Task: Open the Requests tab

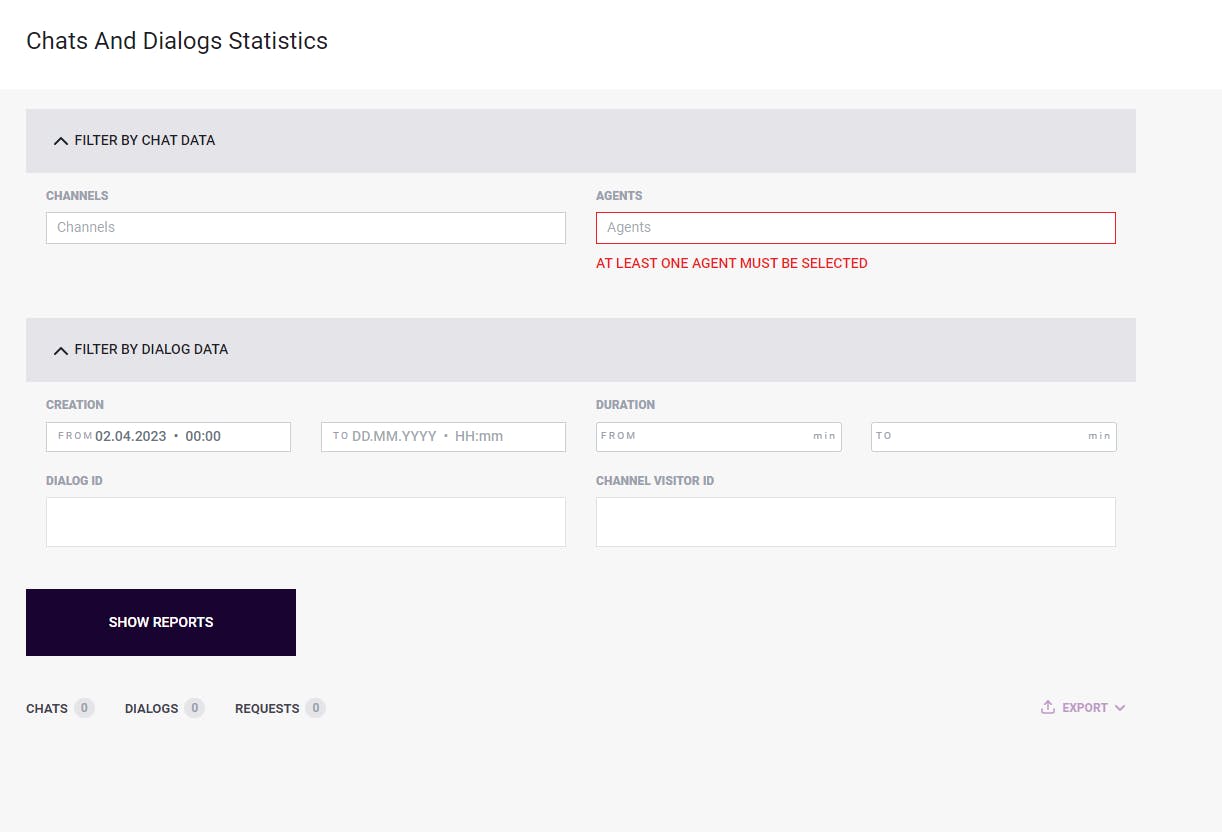Action: pos(267,708)
